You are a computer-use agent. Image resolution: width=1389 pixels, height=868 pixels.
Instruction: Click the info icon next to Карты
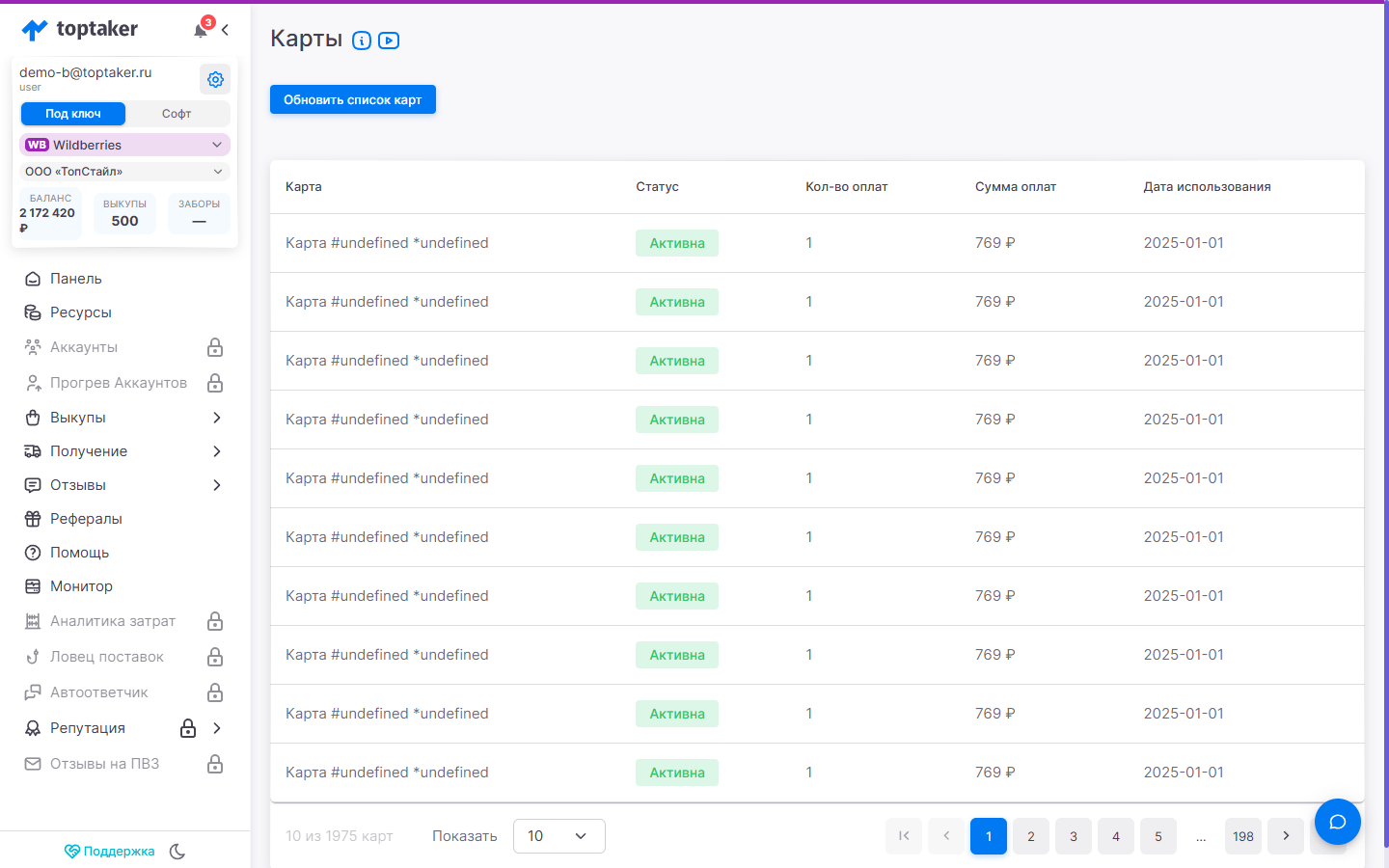point(362,41)
